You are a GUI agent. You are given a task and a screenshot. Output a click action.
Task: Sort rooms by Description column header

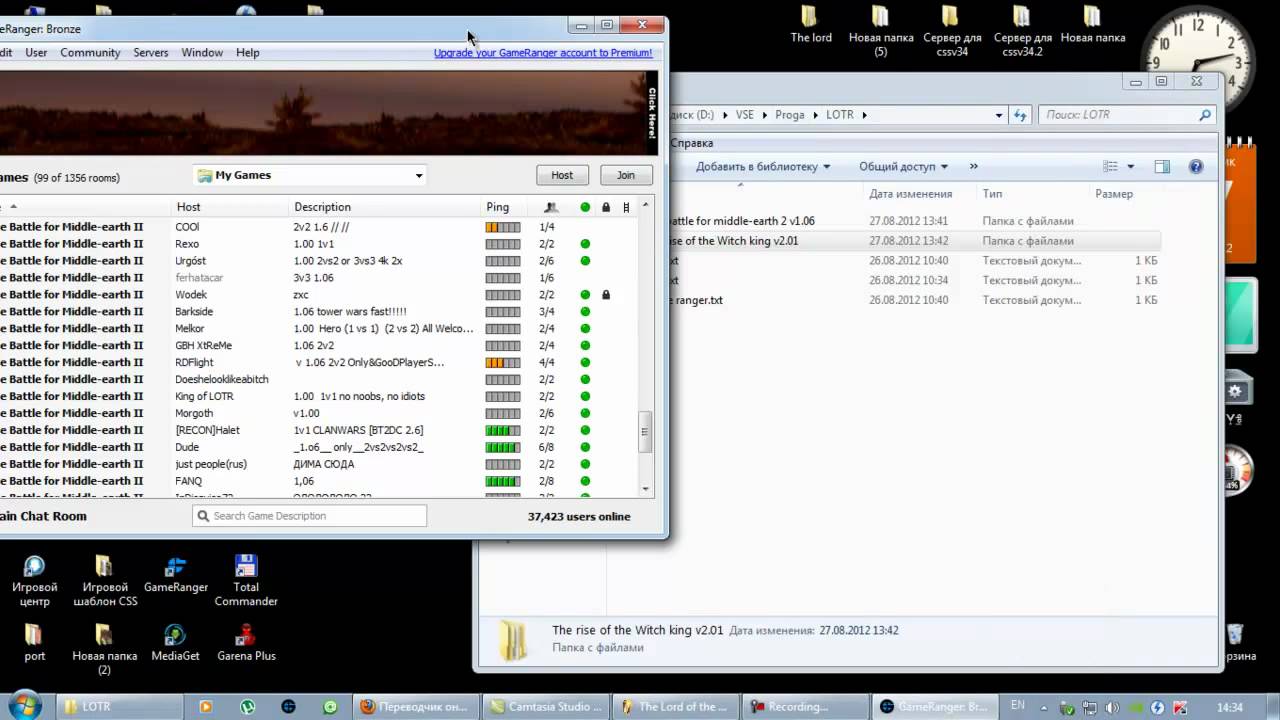coord(322,207)
